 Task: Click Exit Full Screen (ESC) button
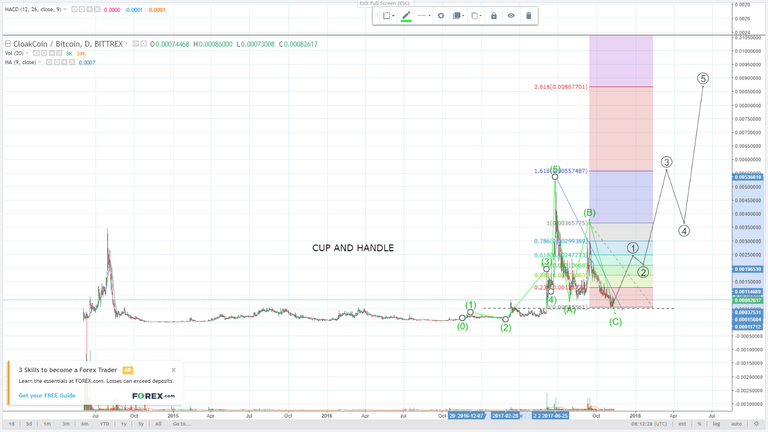(x=384, y=3)
